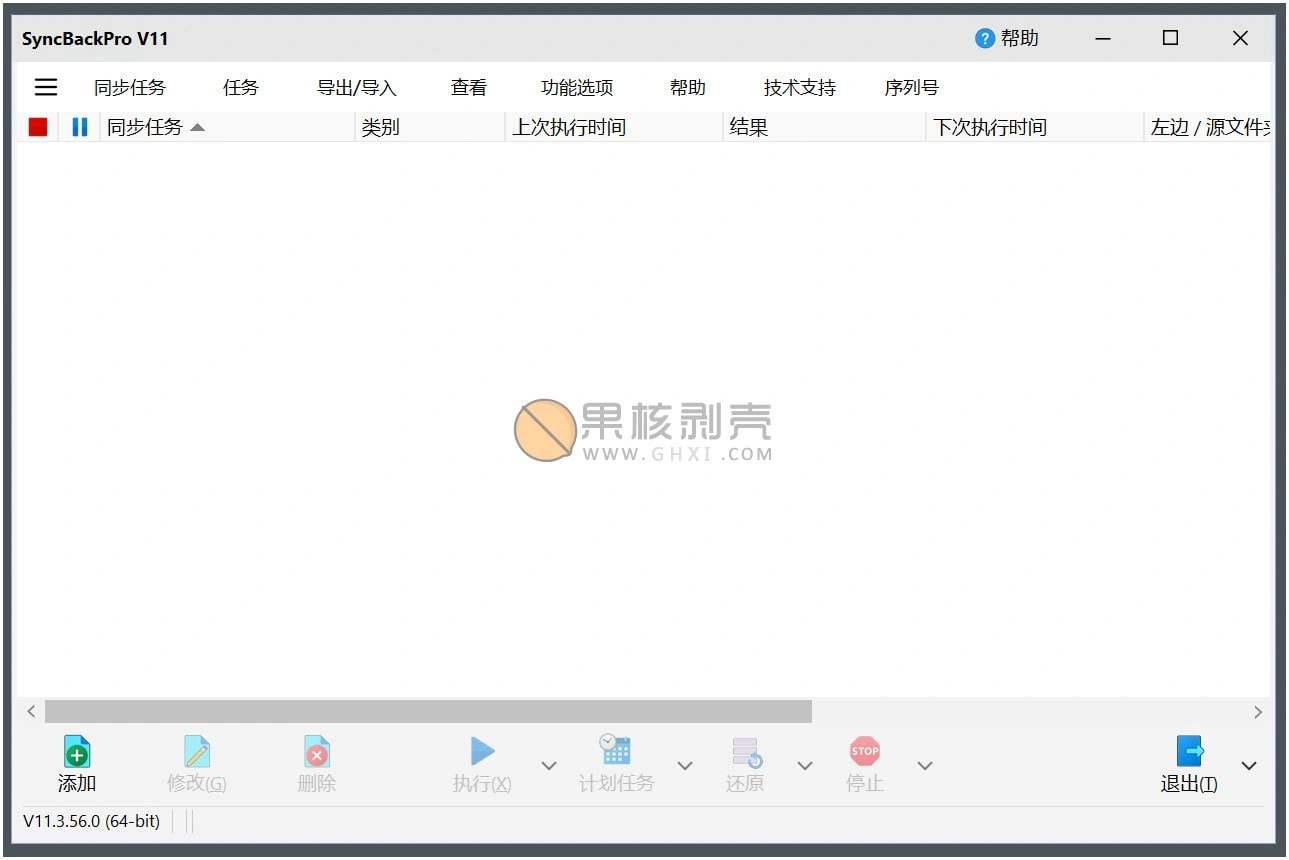
Task: Open the hamburger menu at top left
Action: 45,87
